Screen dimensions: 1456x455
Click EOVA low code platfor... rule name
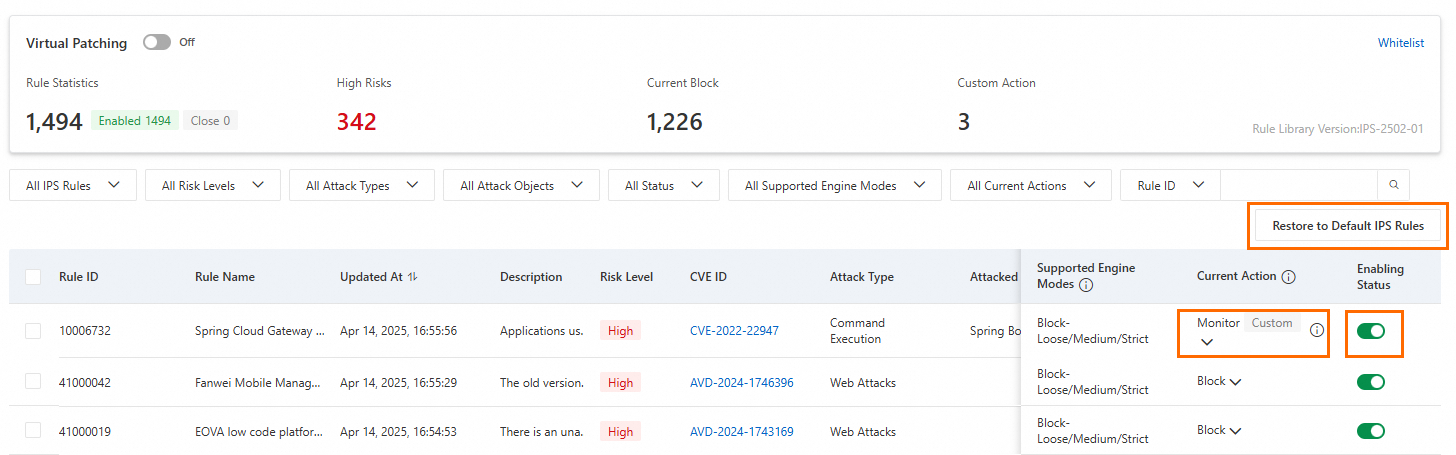point(259,432)
